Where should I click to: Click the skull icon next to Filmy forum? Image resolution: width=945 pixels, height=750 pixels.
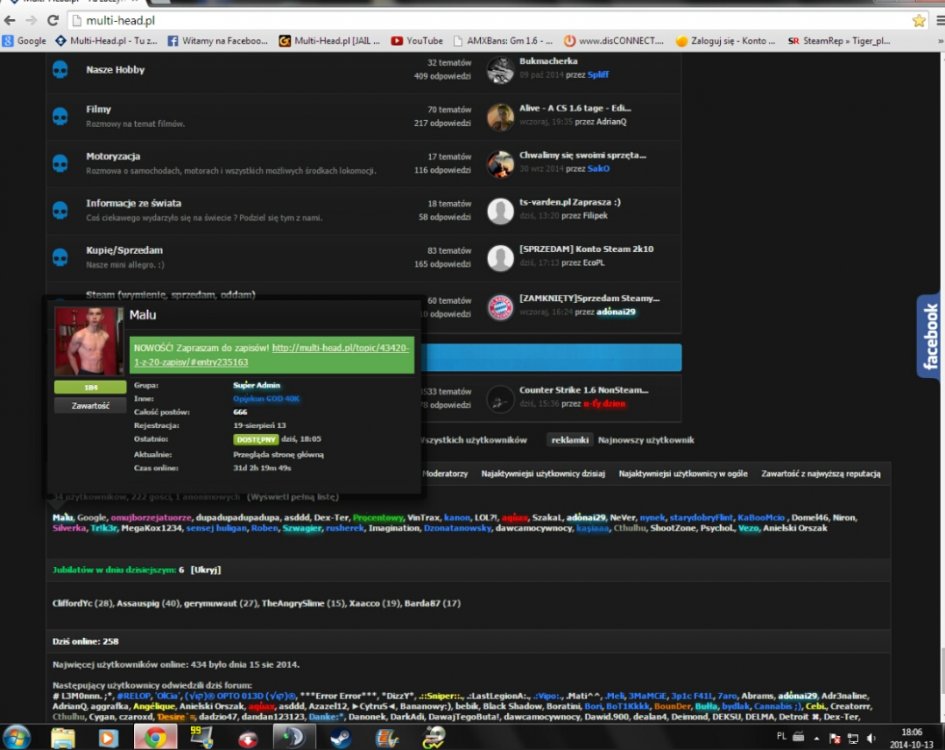point(59,117)
